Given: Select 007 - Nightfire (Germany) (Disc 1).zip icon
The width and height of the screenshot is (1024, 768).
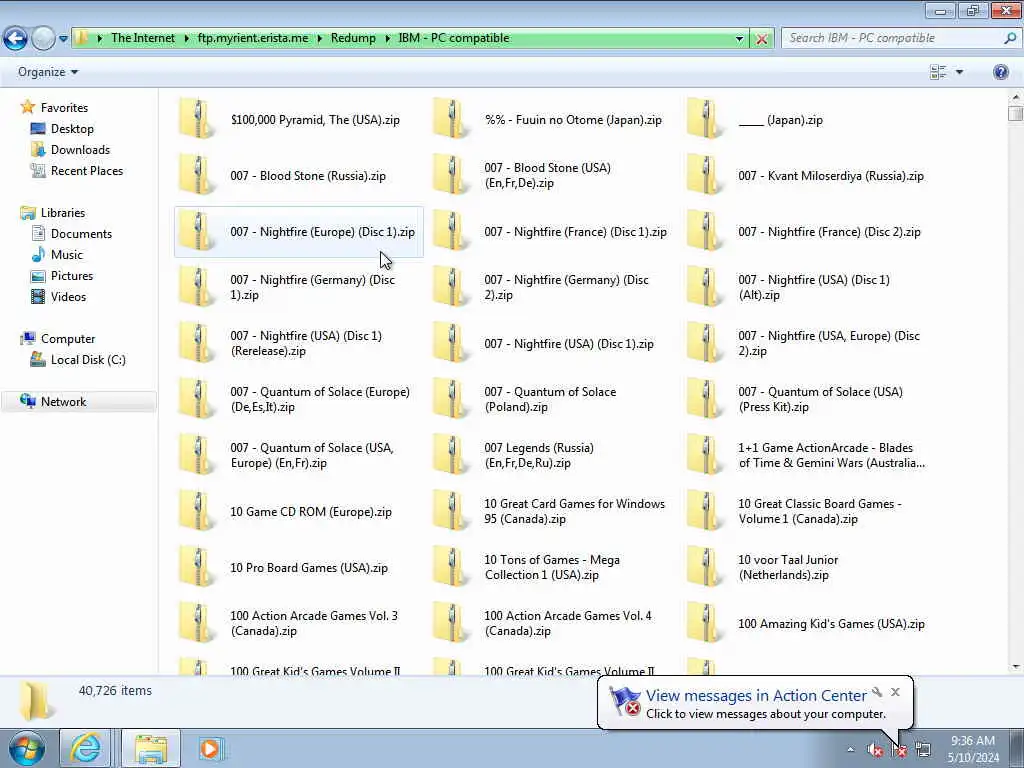Looking at the screenshot, I should click(x=196, y=287).
